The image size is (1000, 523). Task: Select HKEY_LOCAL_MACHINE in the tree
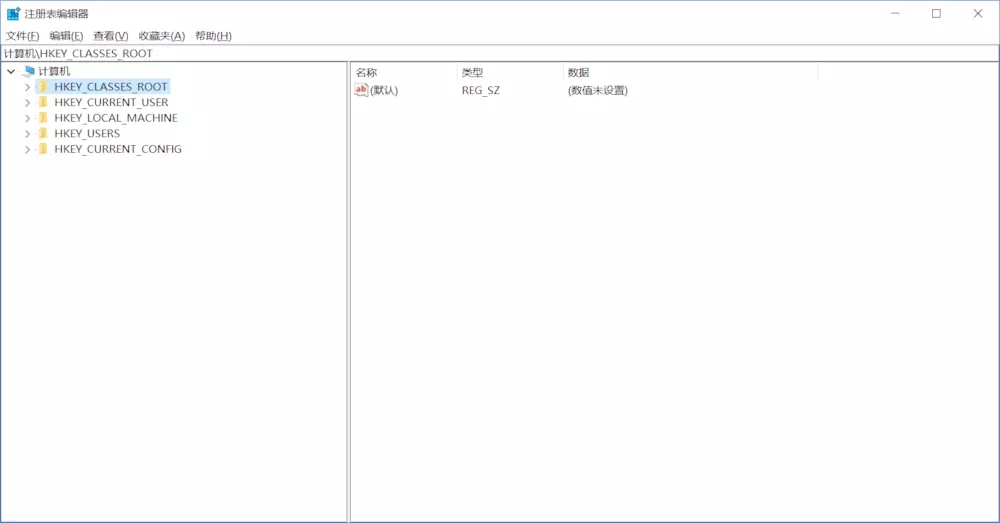pos(116,118)
